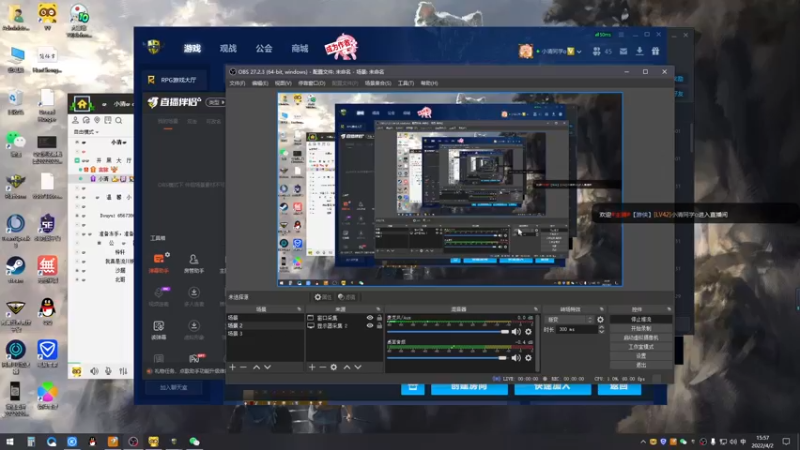Pop out the 场景 dock panel
The image size is (800, 450).
click(x=299, y=309)
